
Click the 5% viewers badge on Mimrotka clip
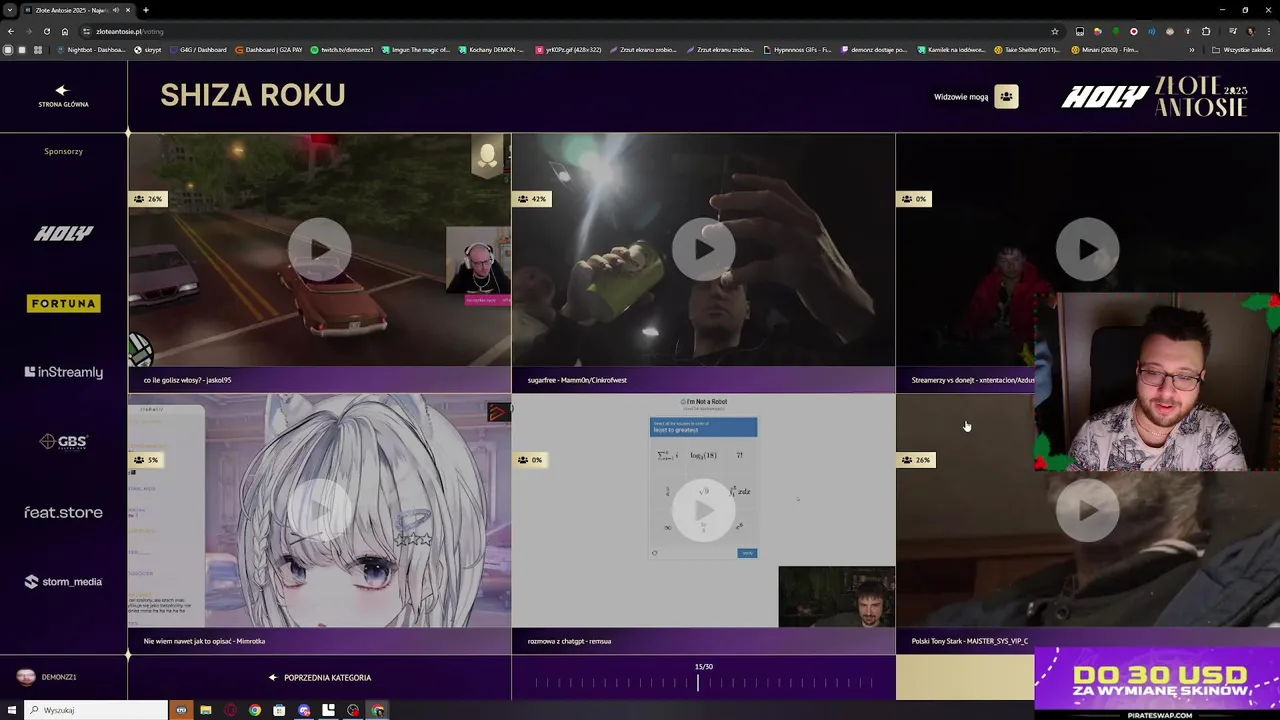click(x=146, y=460)
